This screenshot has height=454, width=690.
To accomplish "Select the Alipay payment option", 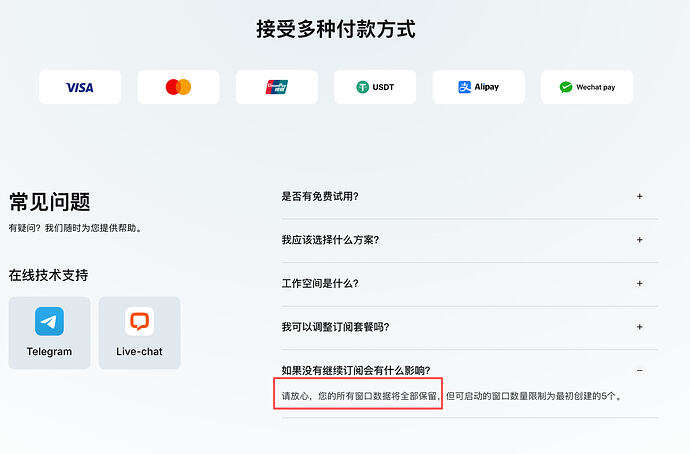I will pos(478,87).
